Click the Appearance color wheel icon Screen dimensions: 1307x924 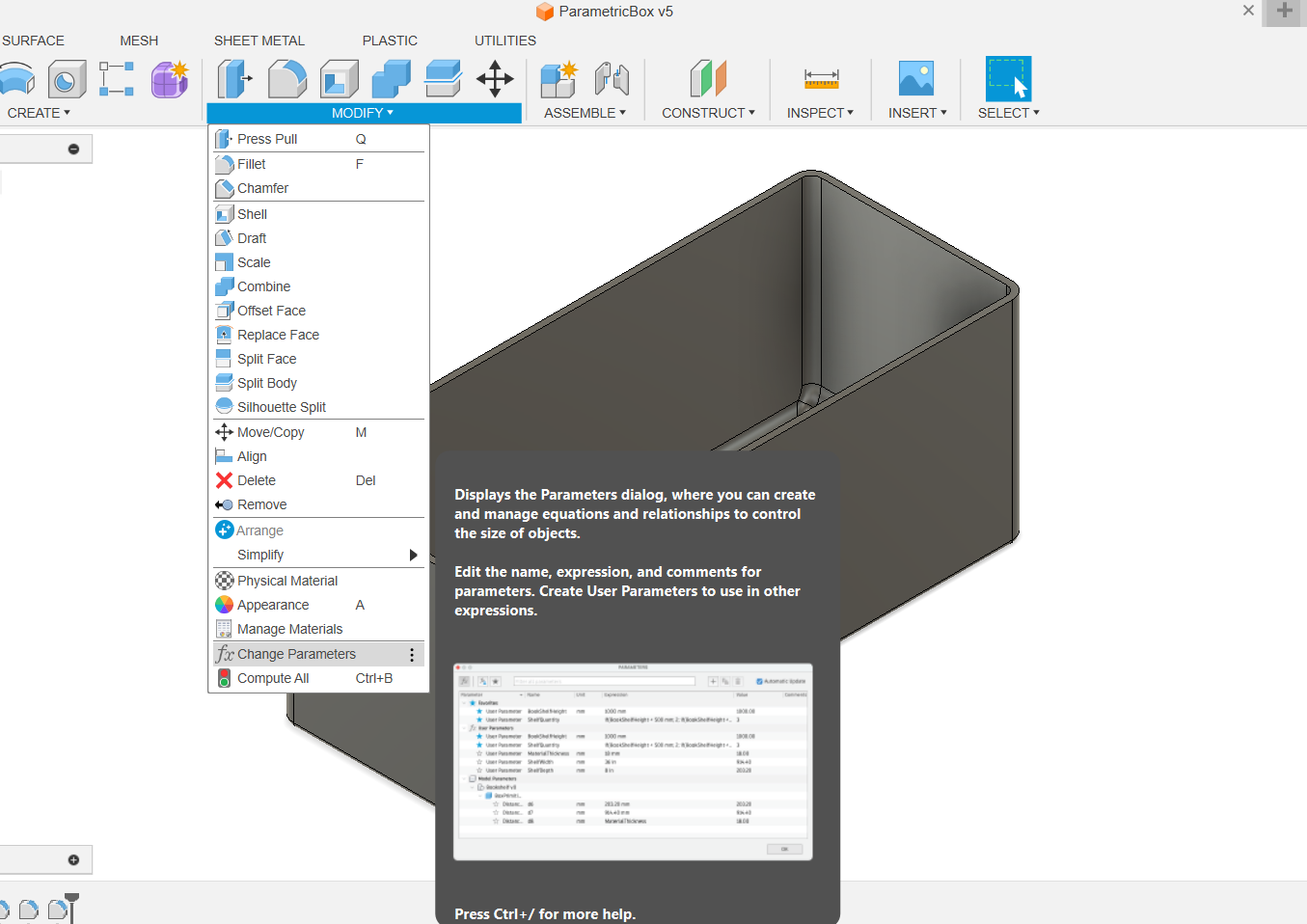coord(224,604)
